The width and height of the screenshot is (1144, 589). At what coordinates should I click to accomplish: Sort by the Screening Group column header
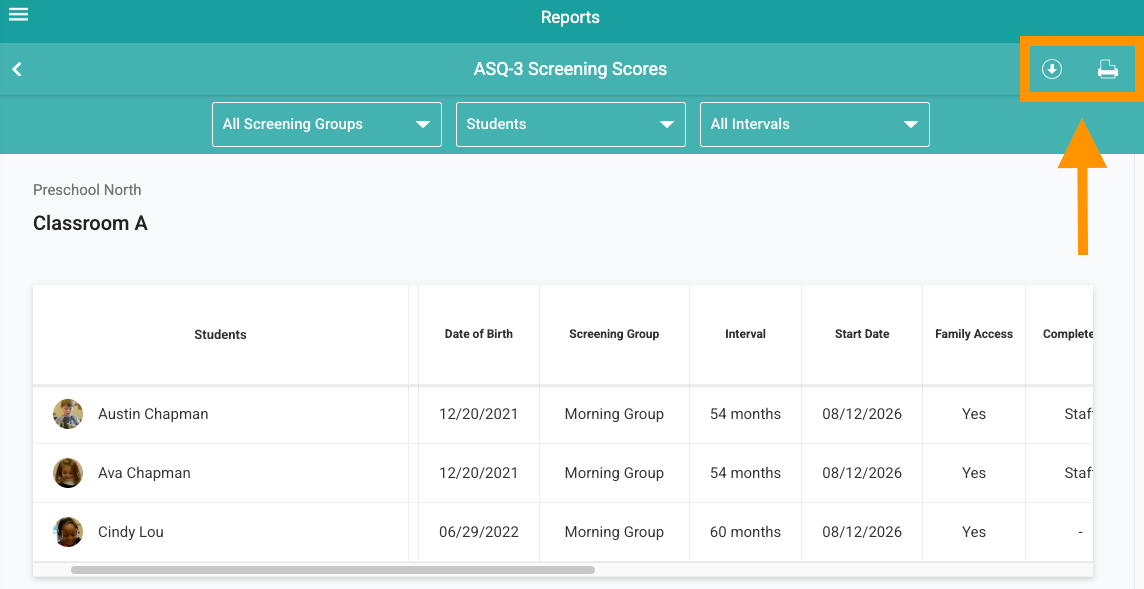[614, 334]
